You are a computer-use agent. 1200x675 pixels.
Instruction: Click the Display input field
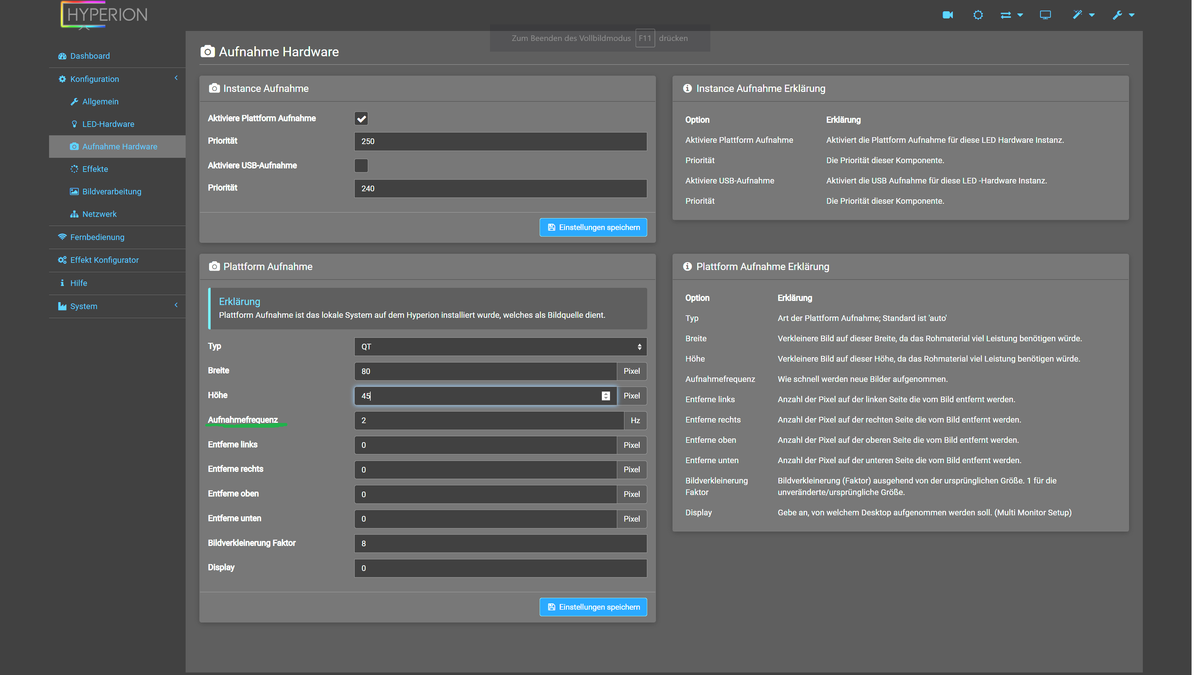pyautogui.click(x=500, y=568)
